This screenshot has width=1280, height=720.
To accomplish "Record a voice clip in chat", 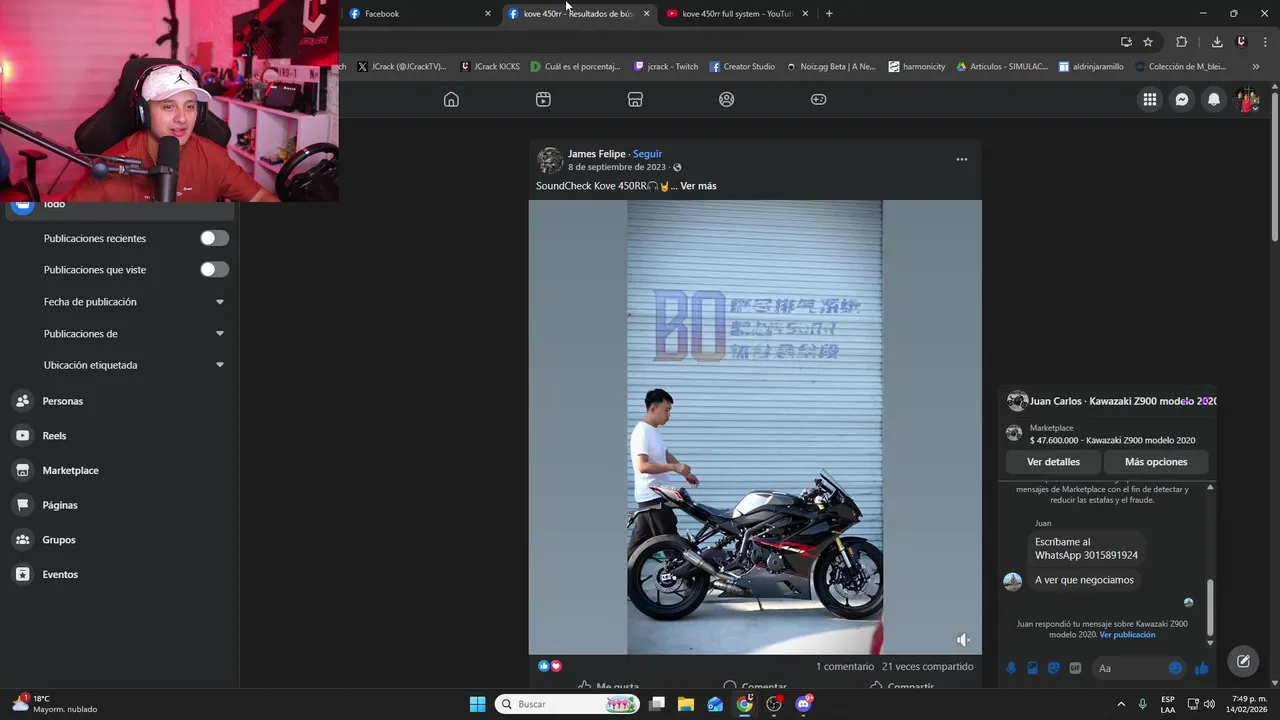I will coord(1011,668).
